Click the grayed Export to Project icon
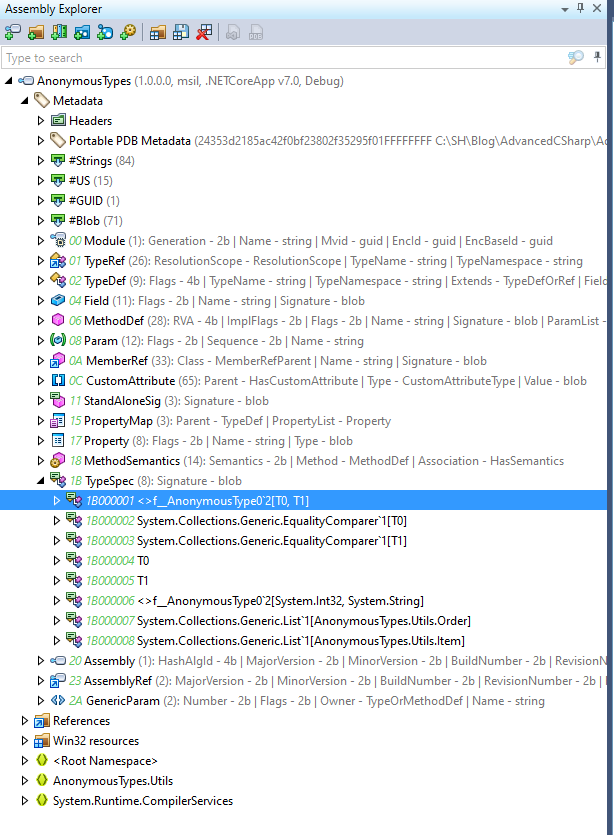The width and height of the screenshot is (614, 835). [233, 32]
